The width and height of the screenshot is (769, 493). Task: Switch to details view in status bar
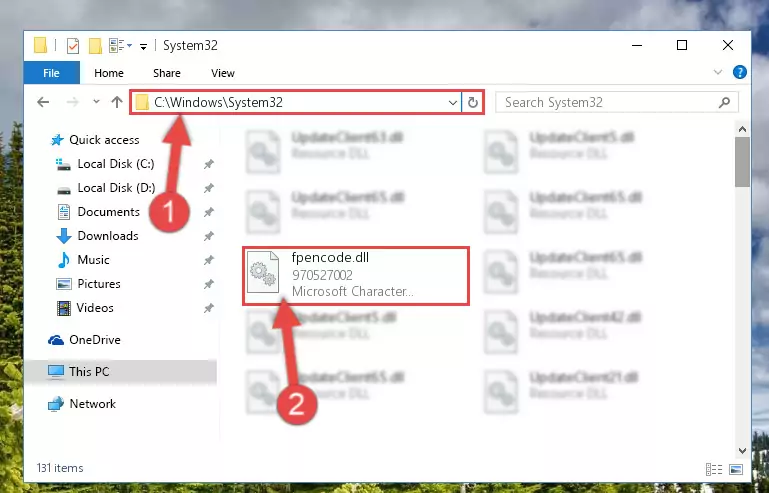click(714, 469)
